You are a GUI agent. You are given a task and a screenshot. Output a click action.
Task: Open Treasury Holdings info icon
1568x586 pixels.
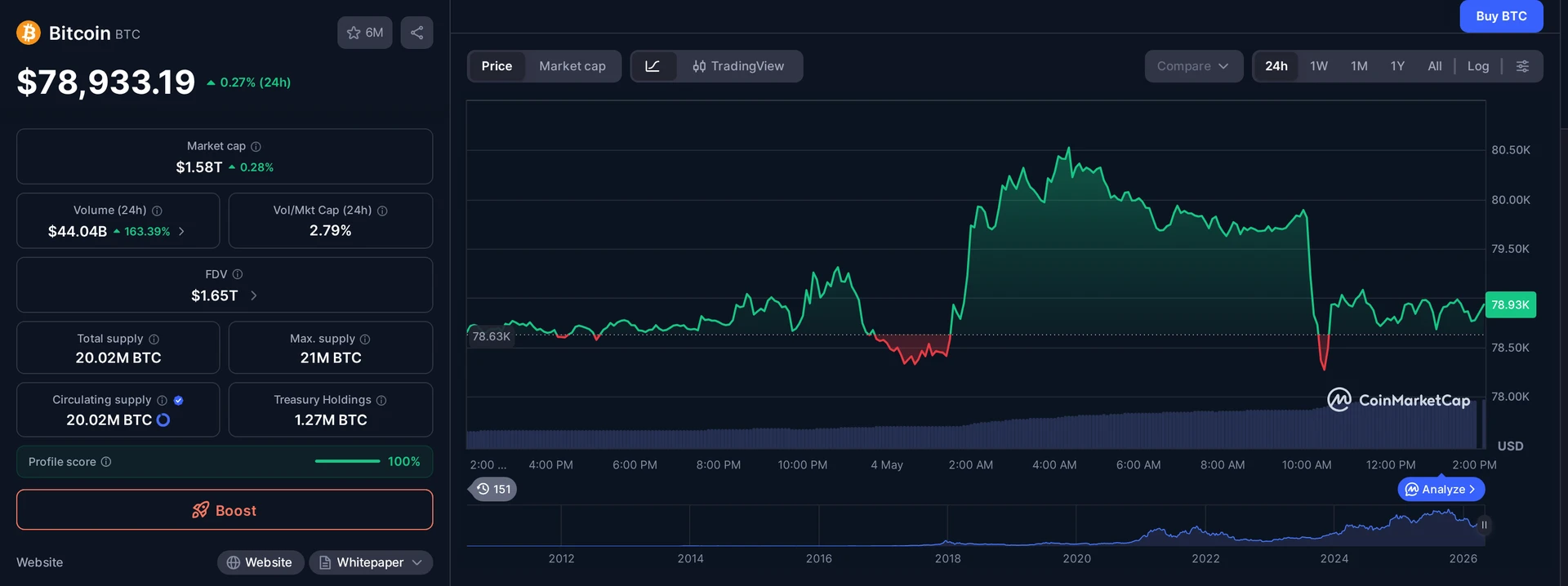coord(381,400)
